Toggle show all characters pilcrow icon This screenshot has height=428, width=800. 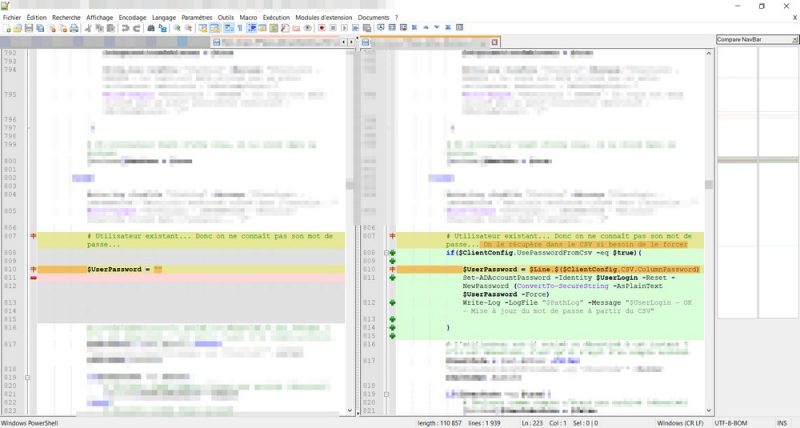(239, 28)
